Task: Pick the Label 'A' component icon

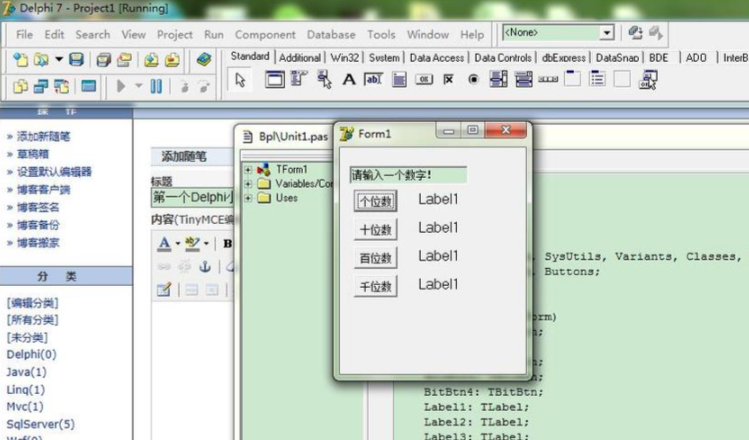Action: pyautogui.click(x=349, y=80)
